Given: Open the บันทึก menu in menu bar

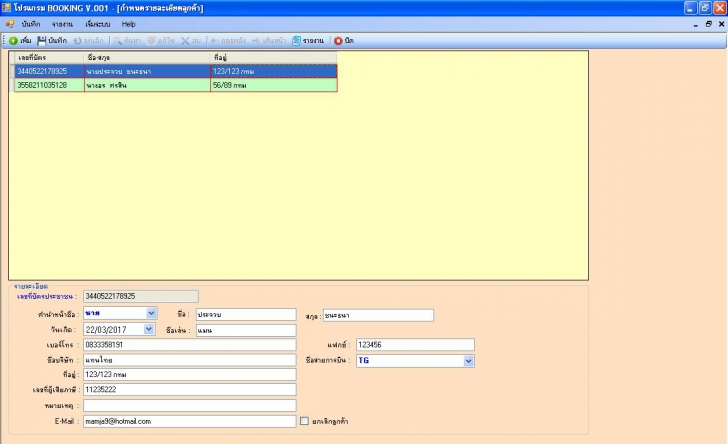Looking at the screenshot, I should click(x=31, y=24).
